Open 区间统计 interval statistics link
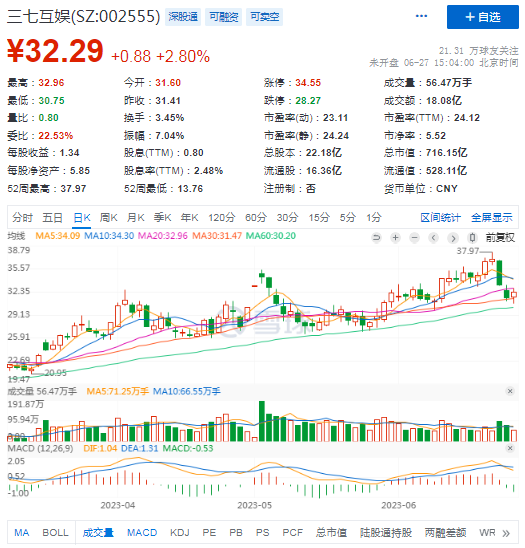 pyautogui.click(x=440, y=218)
